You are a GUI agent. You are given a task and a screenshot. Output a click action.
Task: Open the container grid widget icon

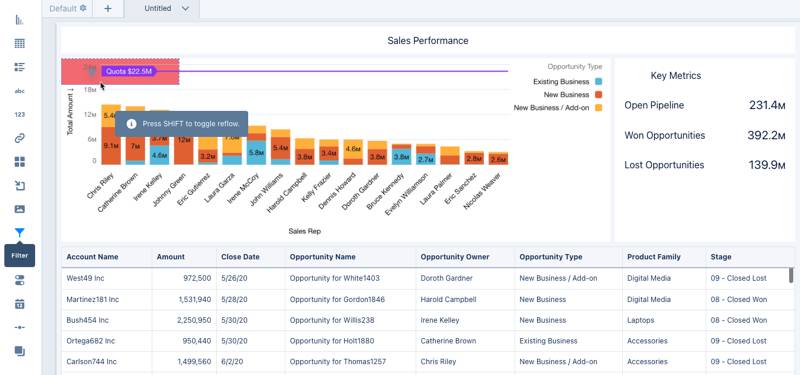coord(19,162)
